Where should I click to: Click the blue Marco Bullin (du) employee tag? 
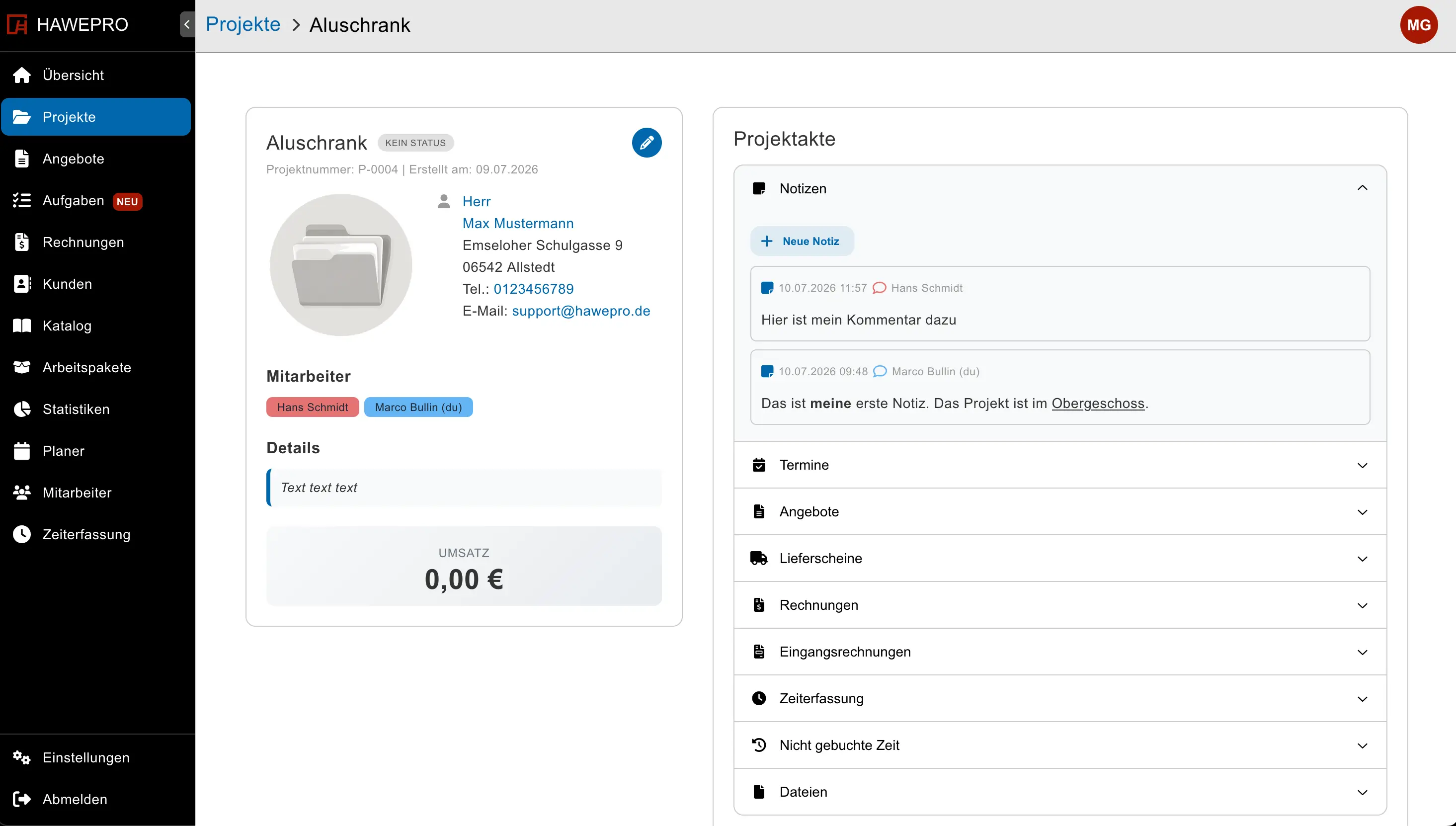pyautogui.click(x=418, y=408)
